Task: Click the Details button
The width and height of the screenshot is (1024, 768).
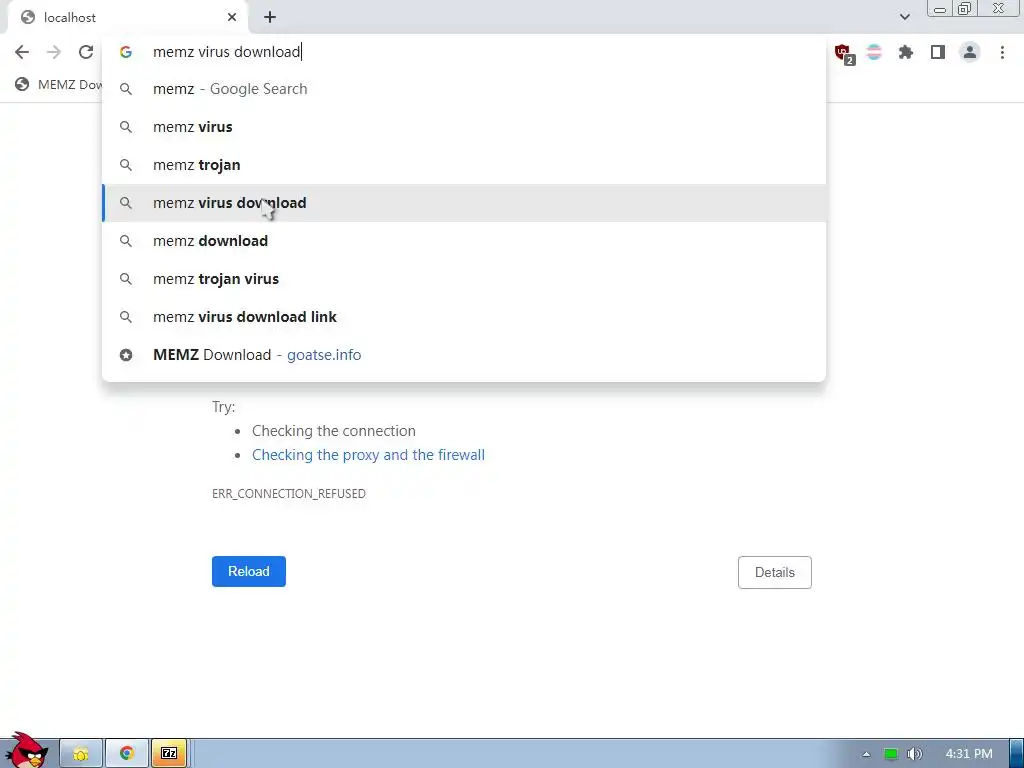Action: pyautogui.click(x=775, y=572)
